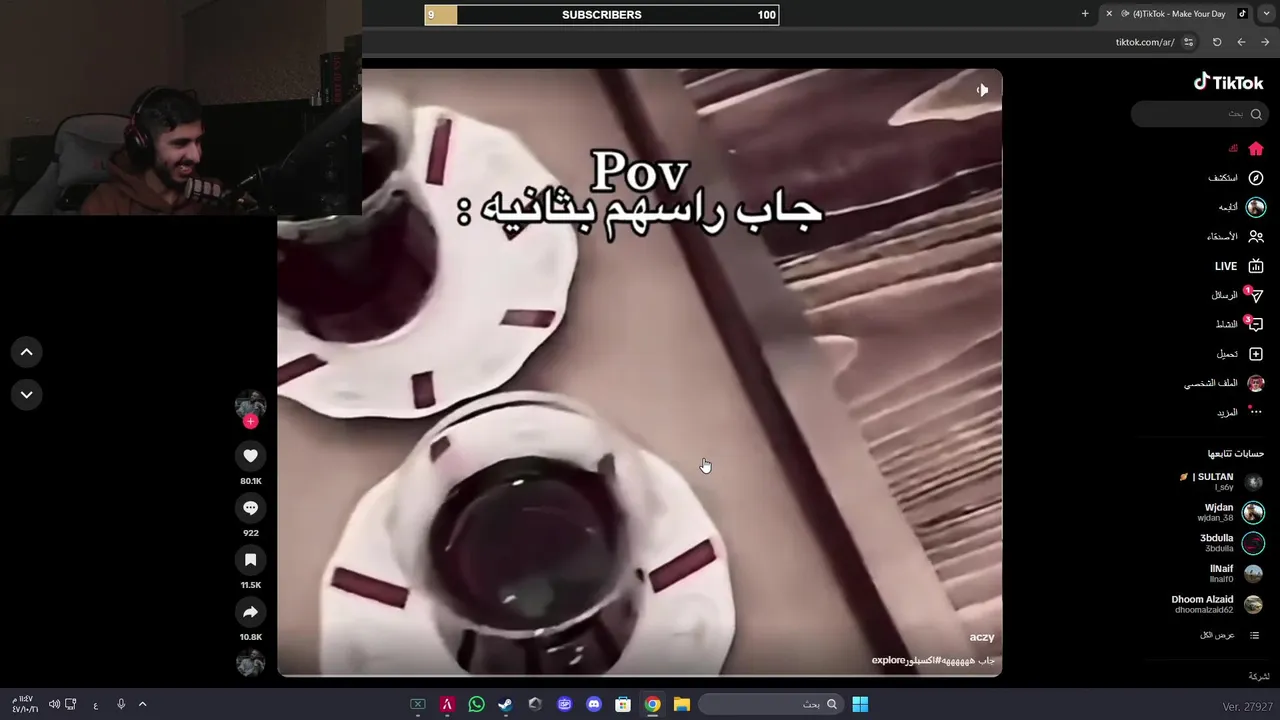
Task: Select the TikTok - Make Your Day tab
Action: 1180,14
